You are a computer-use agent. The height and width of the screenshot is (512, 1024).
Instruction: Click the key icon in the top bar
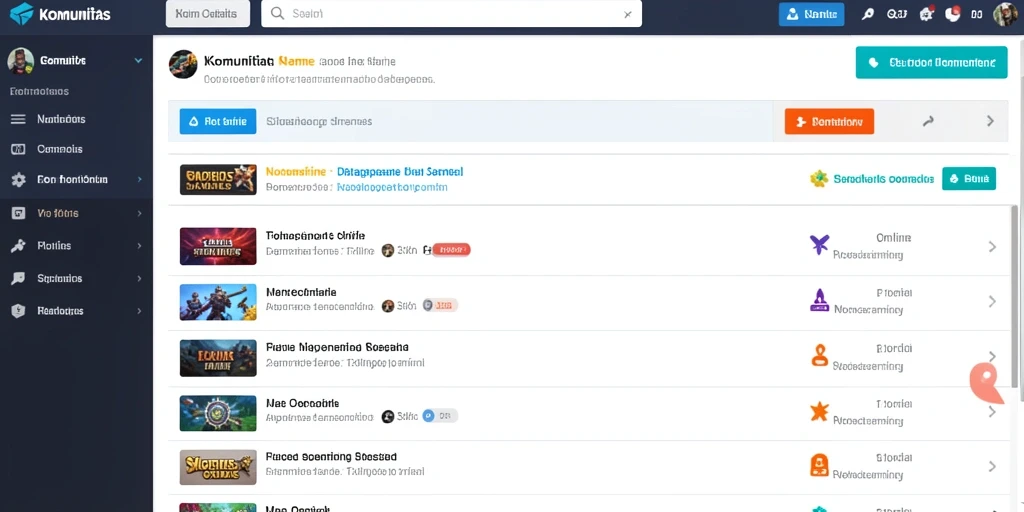coord(867,14)
